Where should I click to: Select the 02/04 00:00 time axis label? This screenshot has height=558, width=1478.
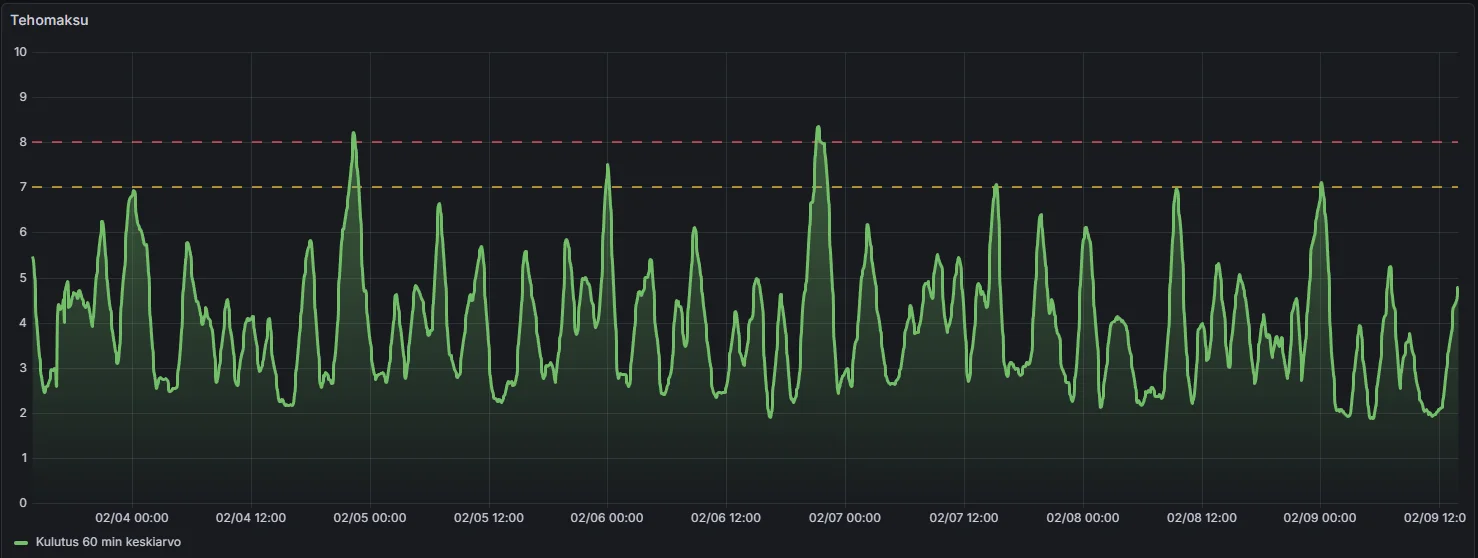(132, 518)
